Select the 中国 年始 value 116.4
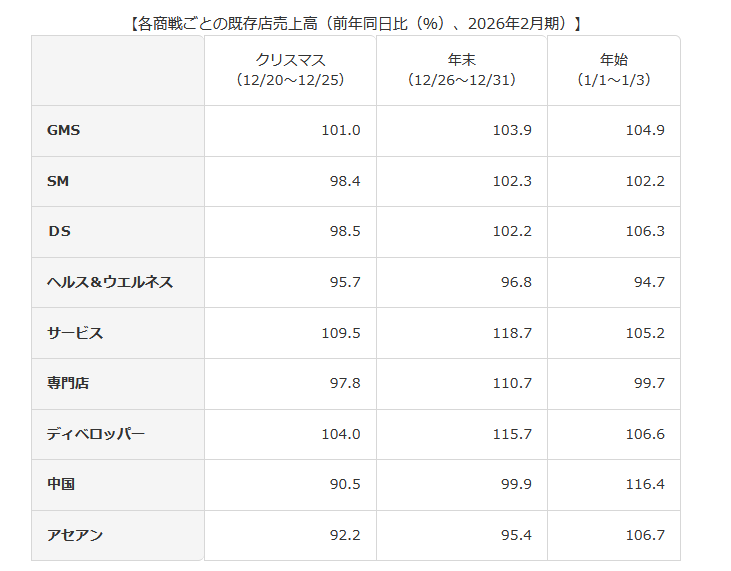This screenshot has width=731, height=571. tap(647, 484)
